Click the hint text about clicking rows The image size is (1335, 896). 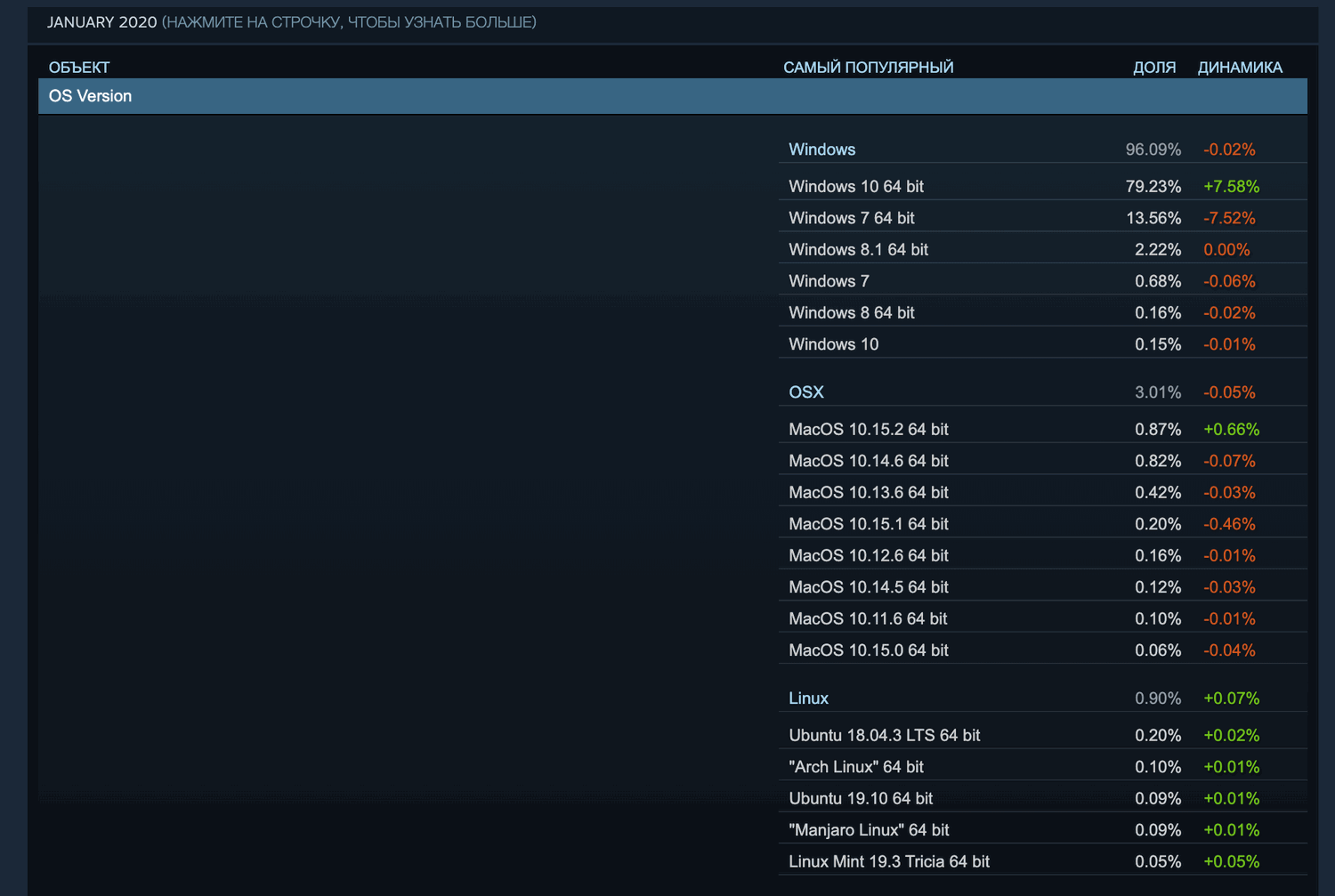(349, 23)
